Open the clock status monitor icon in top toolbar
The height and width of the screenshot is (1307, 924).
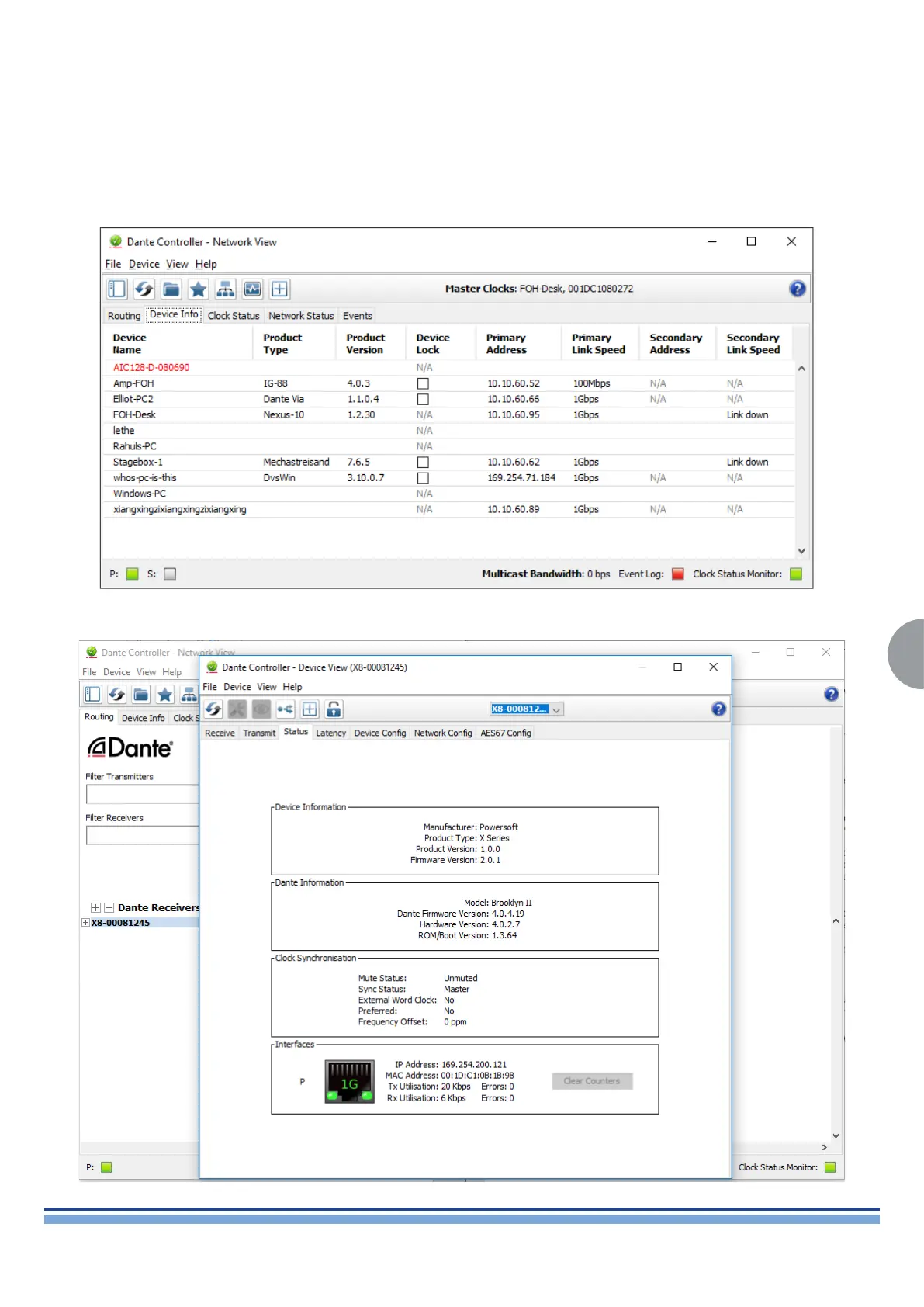point(253,289)
